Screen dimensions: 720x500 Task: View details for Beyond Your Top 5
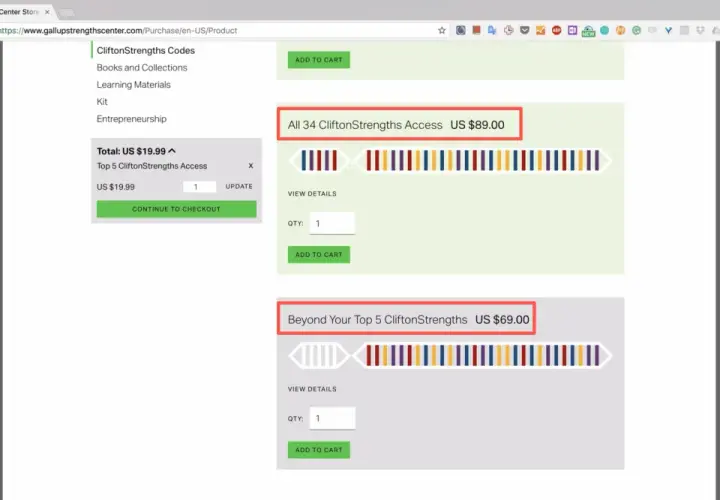click(312, 389)
